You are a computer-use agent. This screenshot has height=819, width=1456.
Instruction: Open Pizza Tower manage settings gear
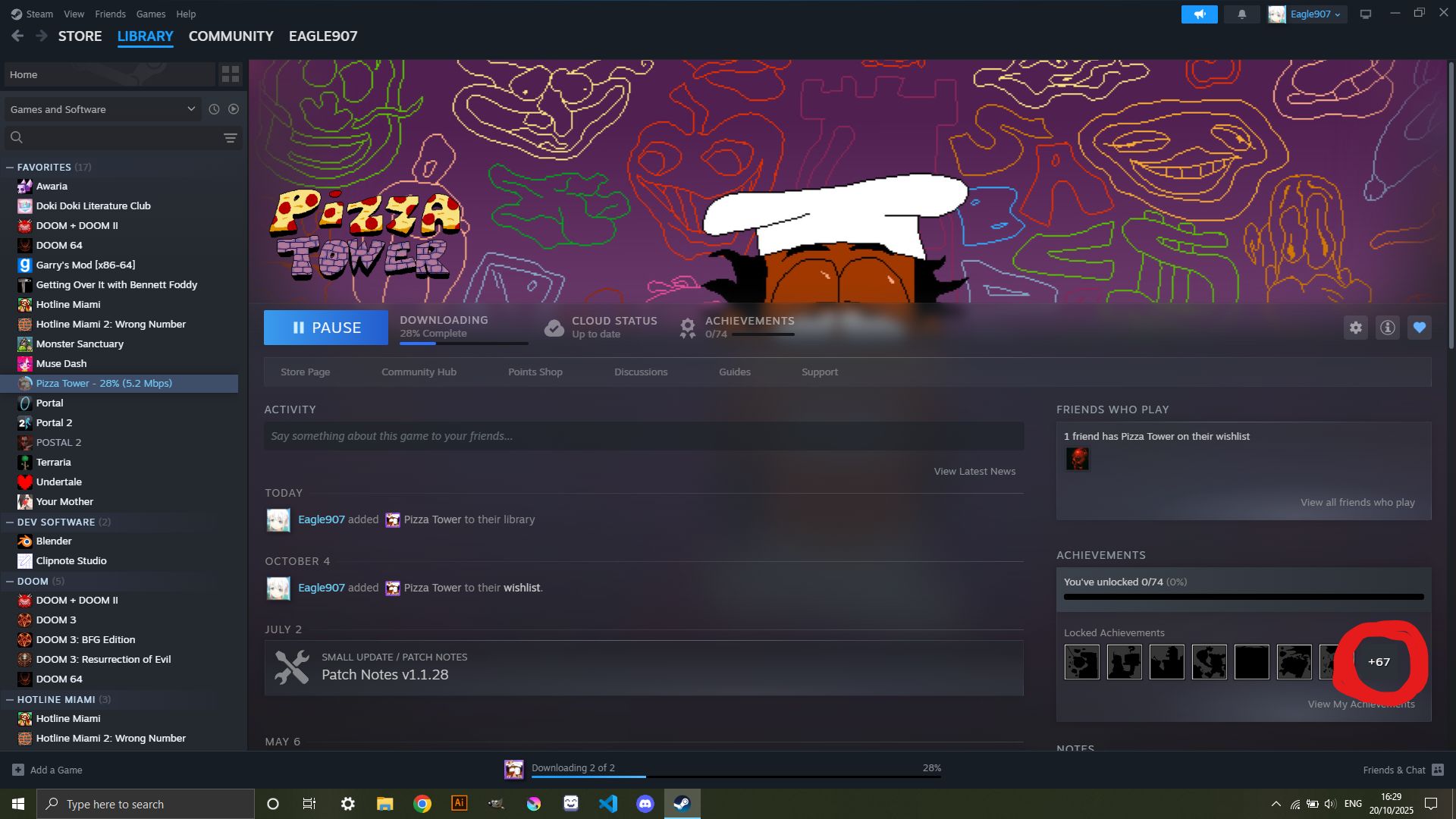click(x=1356, y=328)
